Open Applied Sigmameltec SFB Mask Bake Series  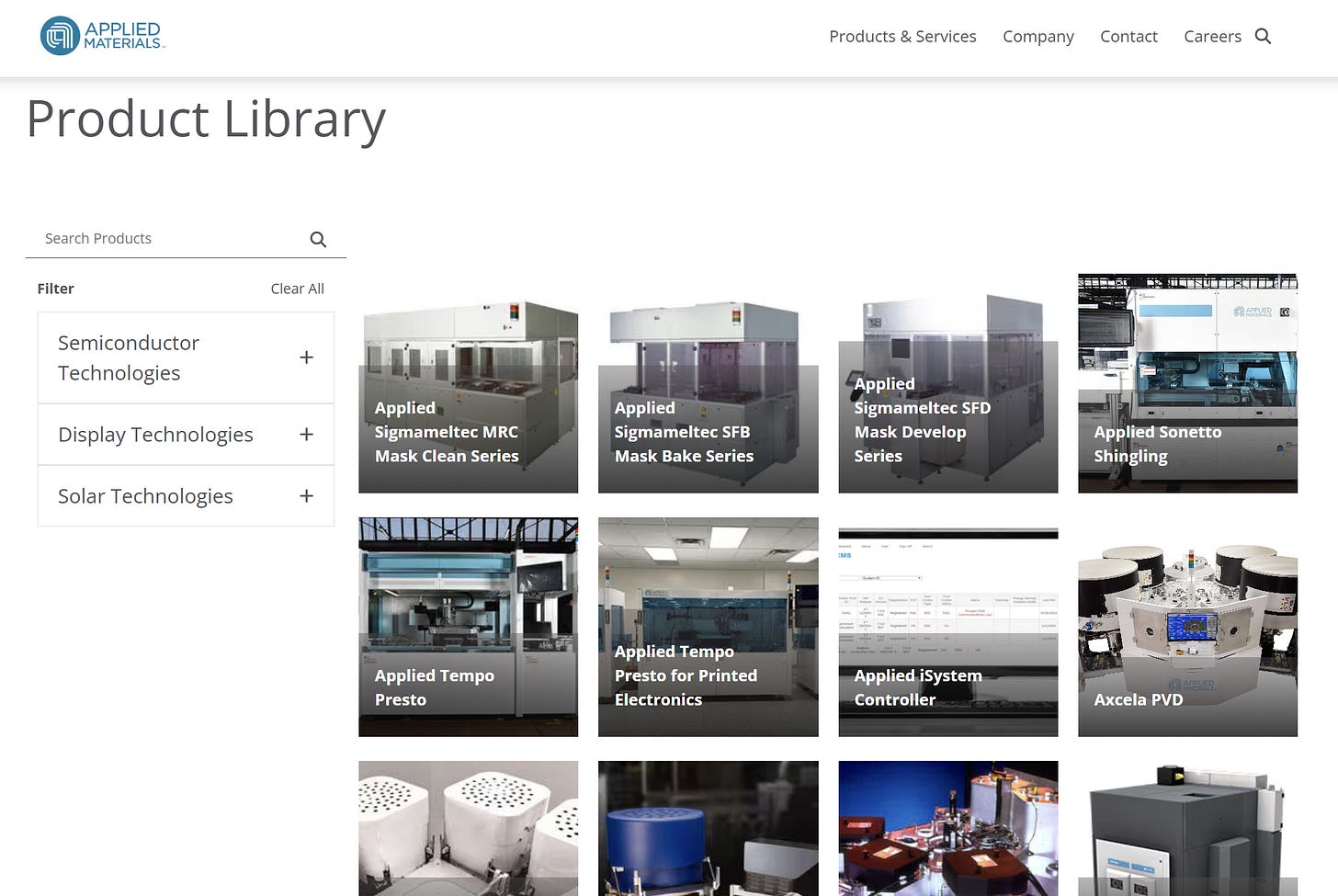(x=709, y=383)
